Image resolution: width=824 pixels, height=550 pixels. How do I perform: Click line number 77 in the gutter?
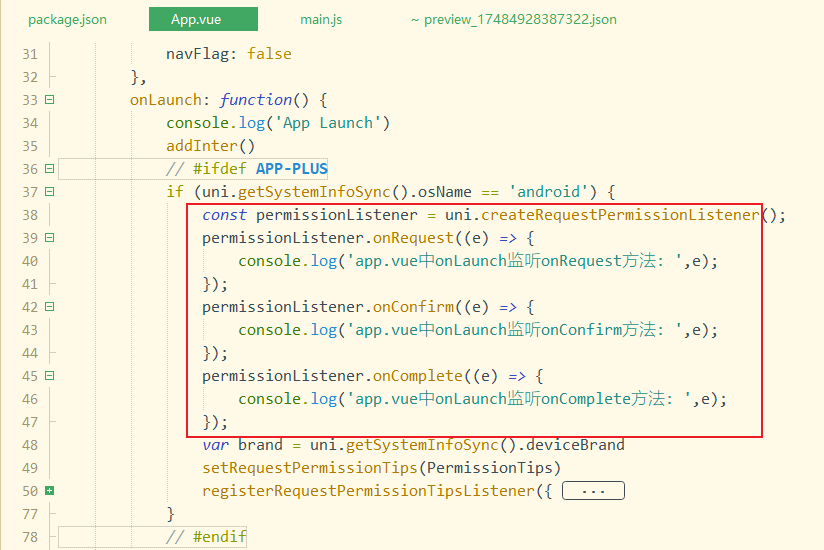click(30, 514)
